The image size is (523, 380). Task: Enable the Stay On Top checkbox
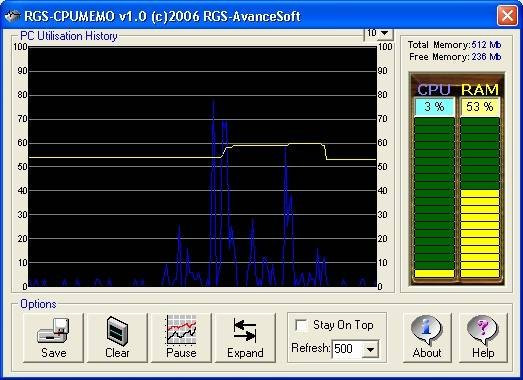(x=302, y=325)
